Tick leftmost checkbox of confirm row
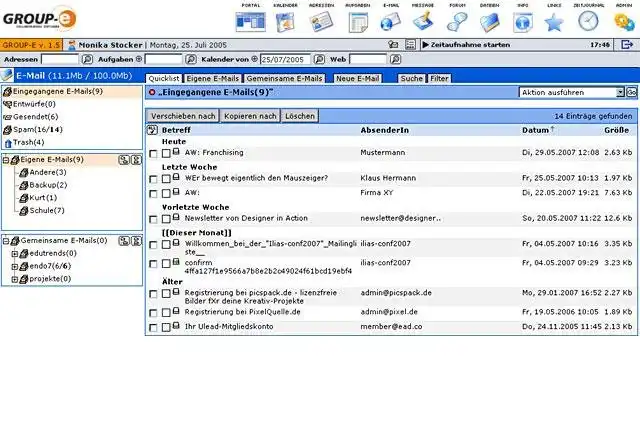Viewport: 640px width, 426px height. click(x=153, y=264)
